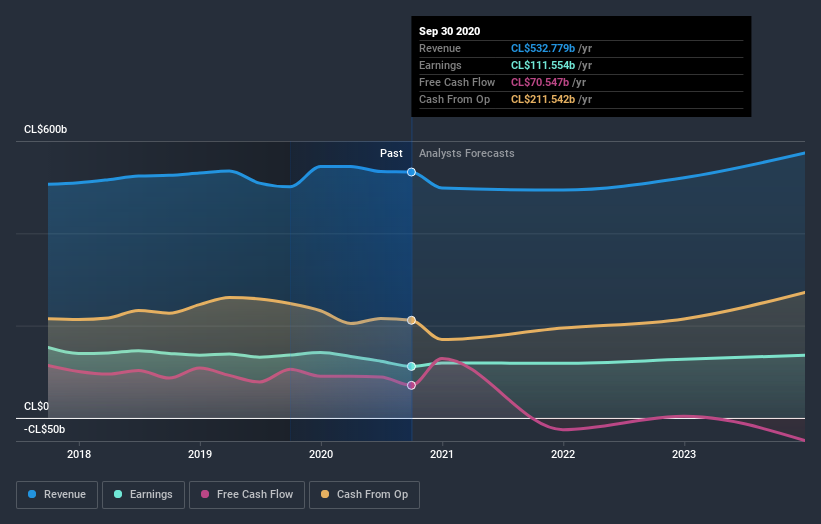The width and height of the screenshot is (821, 524).
Task: Click the CL$70.547b free cash flow value
Action: tap(540, 82)
